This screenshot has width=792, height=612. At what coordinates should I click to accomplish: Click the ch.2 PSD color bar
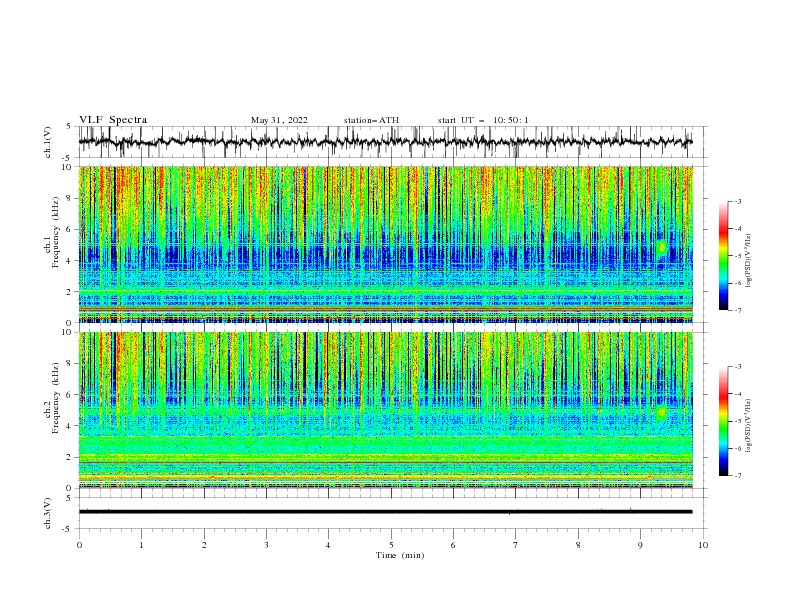(723, 421)
